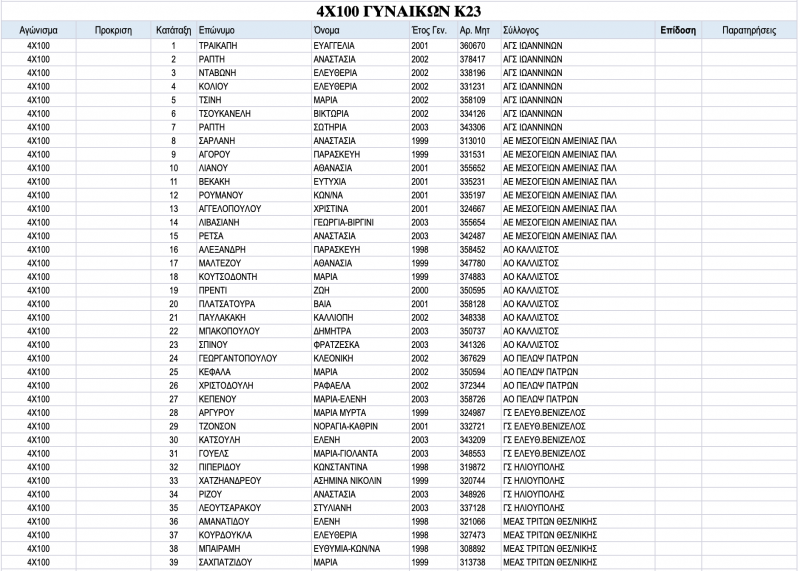Select the Επώνυμο column header
This screenshot has width=800, height=571.
254,30
